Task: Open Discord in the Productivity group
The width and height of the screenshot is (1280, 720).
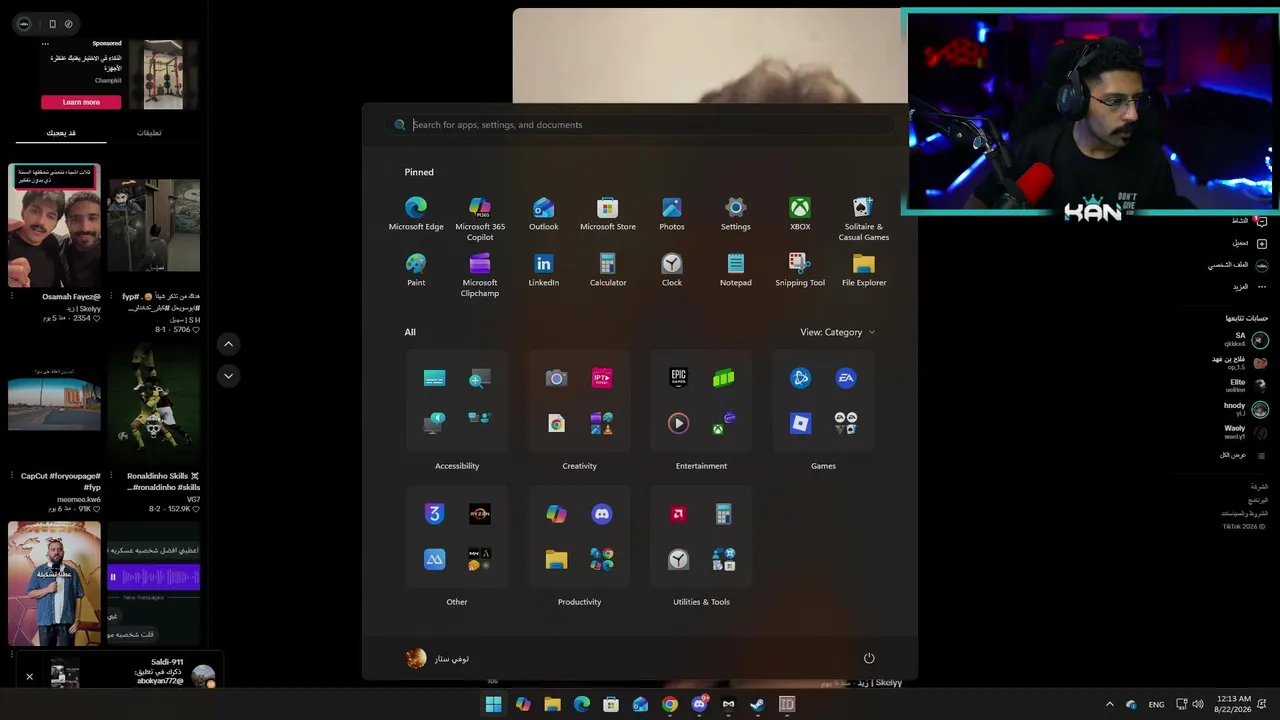Action: [602, 514]
